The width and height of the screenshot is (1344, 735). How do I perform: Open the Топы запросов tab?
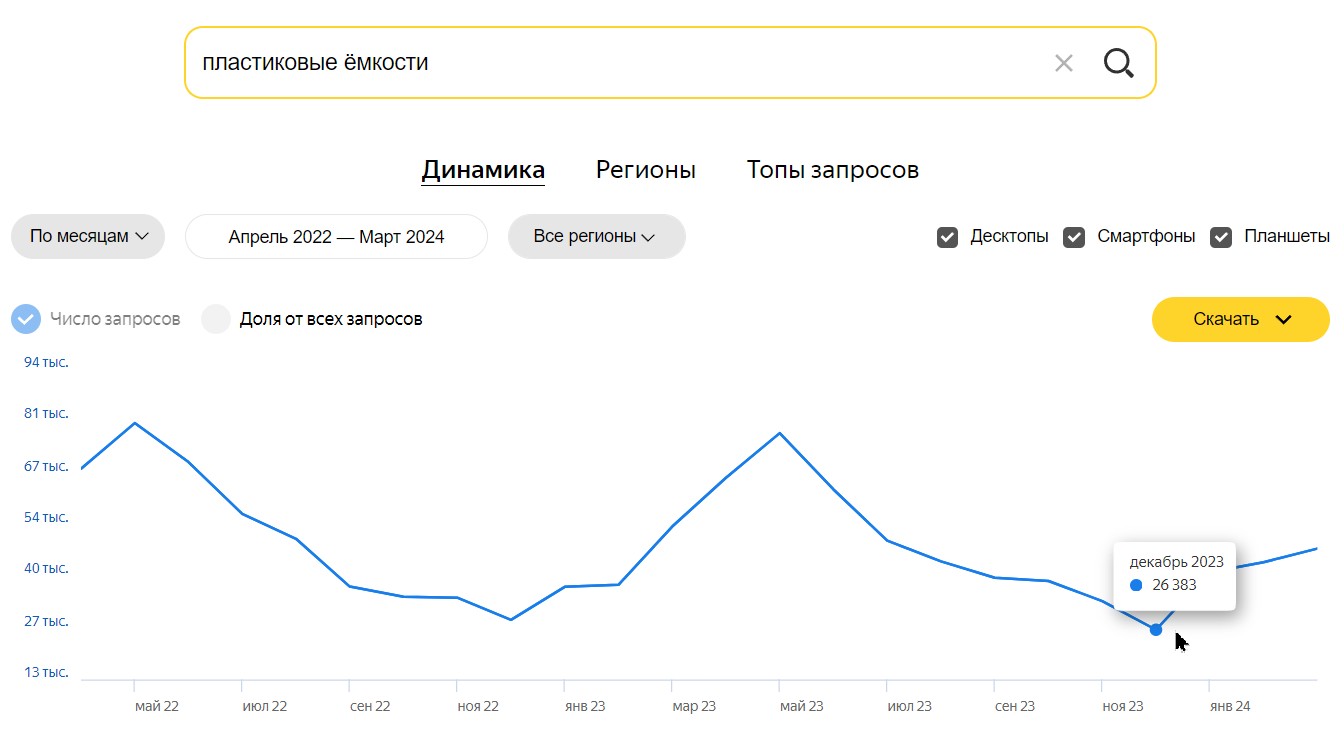[833, 170]
